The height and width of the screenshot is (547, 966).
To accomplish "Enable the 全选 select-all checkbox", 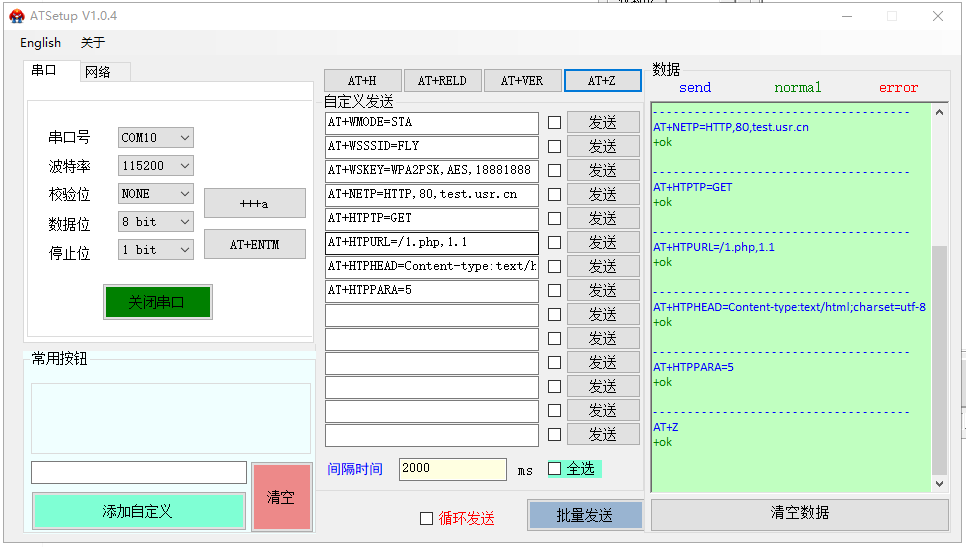I will click(x=555, y=469).
